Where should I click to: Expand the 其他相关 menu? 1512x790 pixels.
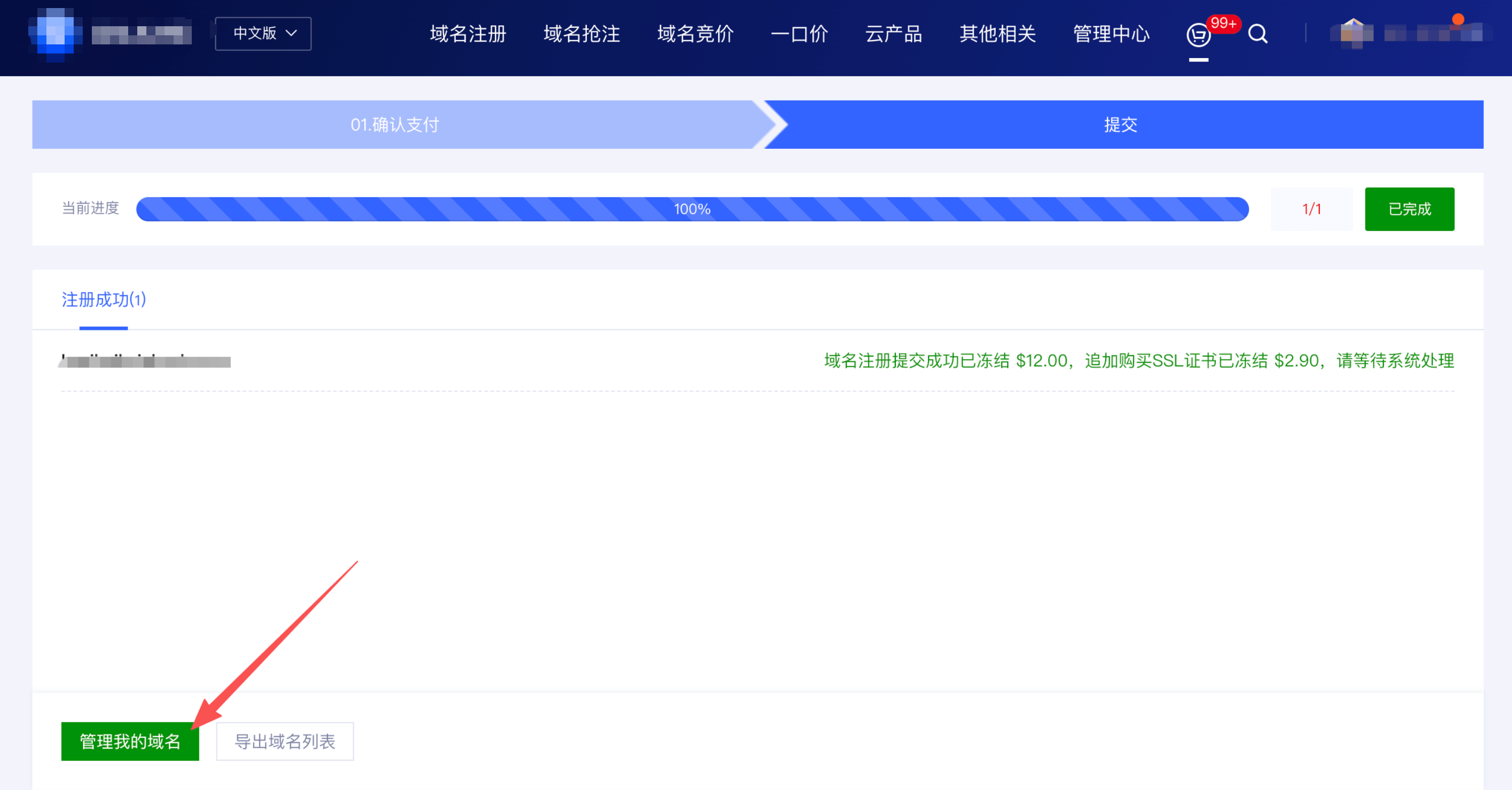(997, 34)
